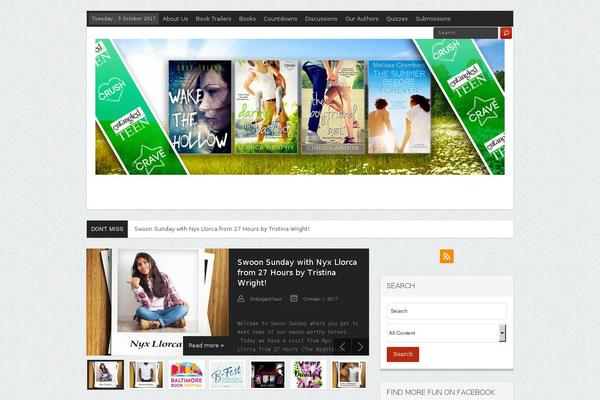Viewport: 600px width, 400px height.
Task: Select The Summer Before Forever book cover
Action: coord(399,107)
